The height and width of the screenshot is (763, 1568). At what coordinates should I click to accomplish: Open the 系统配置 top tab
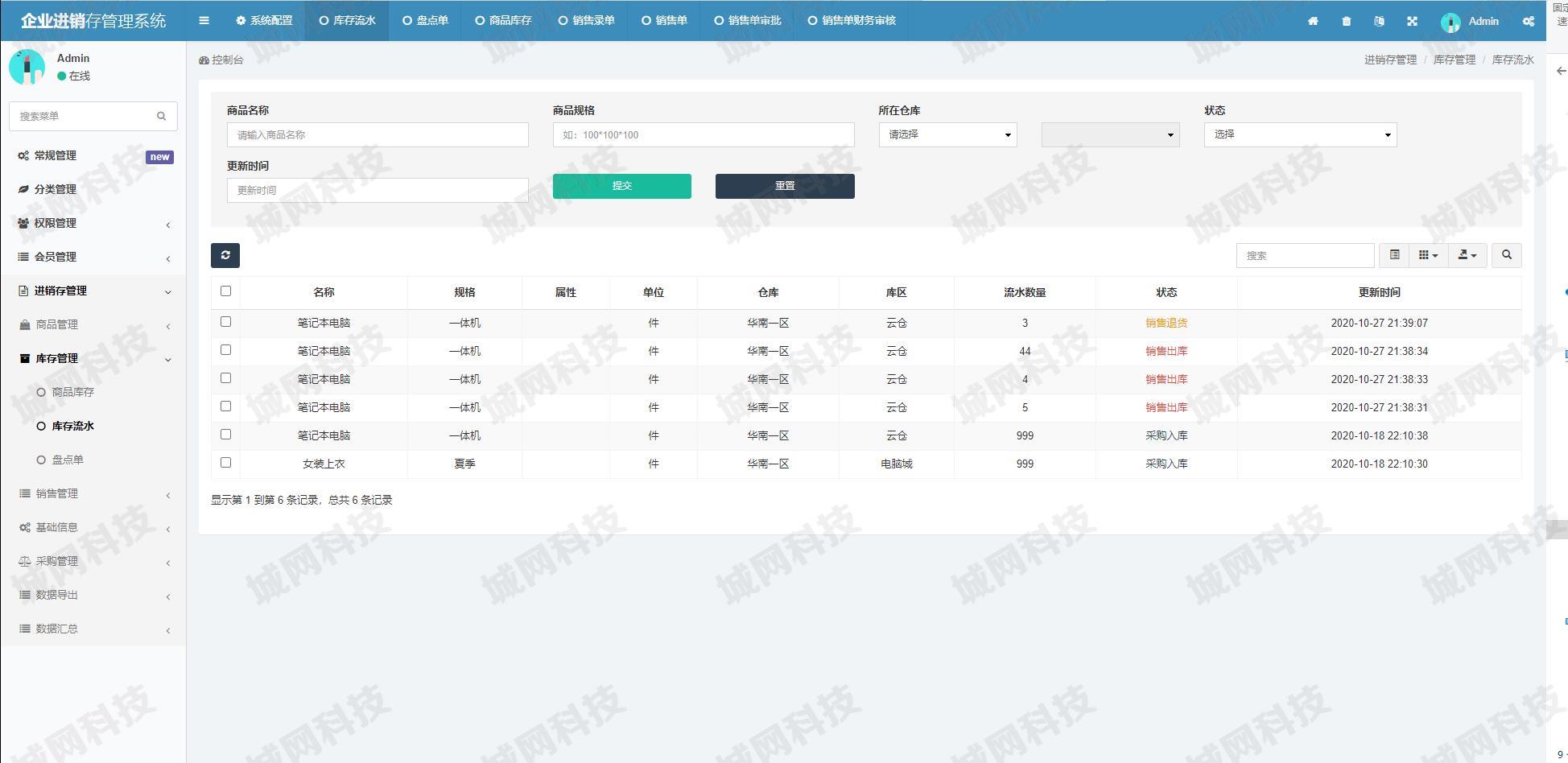(264, 21)
